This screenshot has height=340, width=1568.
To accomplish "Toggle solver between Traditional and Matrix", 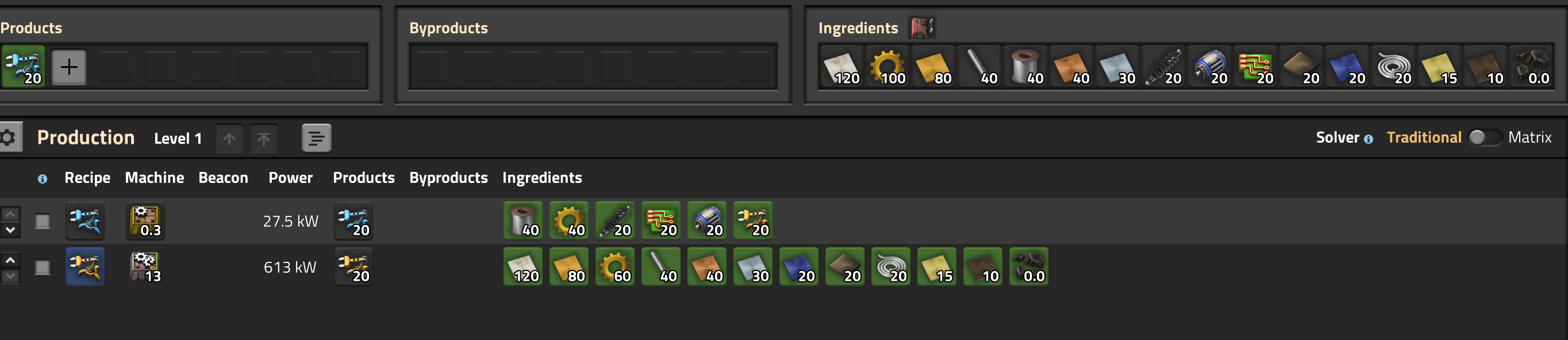I will point(1485,137).
